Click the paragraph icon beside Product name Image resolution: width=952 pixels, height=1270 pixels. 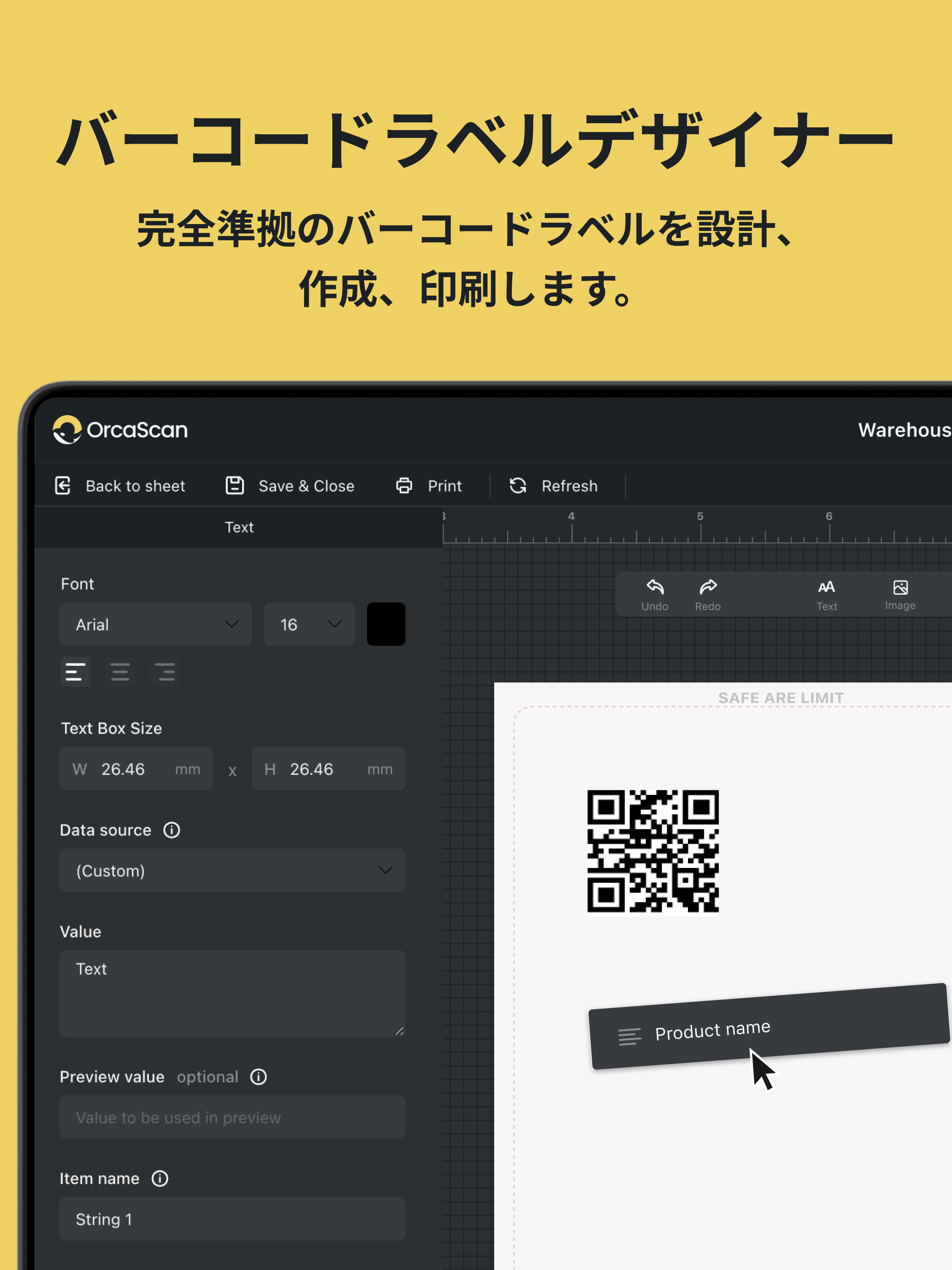[x=629, y=1036]
